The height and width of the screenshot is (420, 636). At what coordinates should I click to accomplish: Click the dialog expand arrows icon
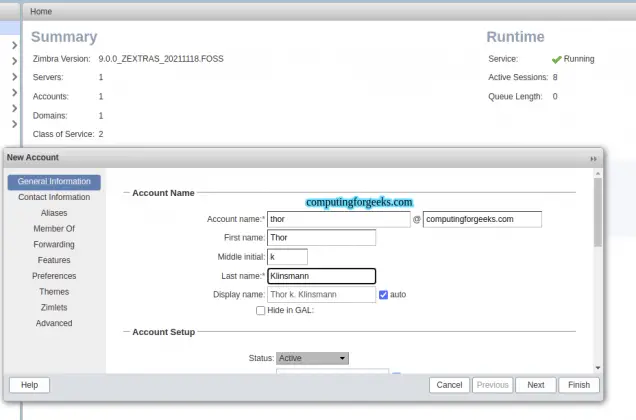[x=593, y=159]
